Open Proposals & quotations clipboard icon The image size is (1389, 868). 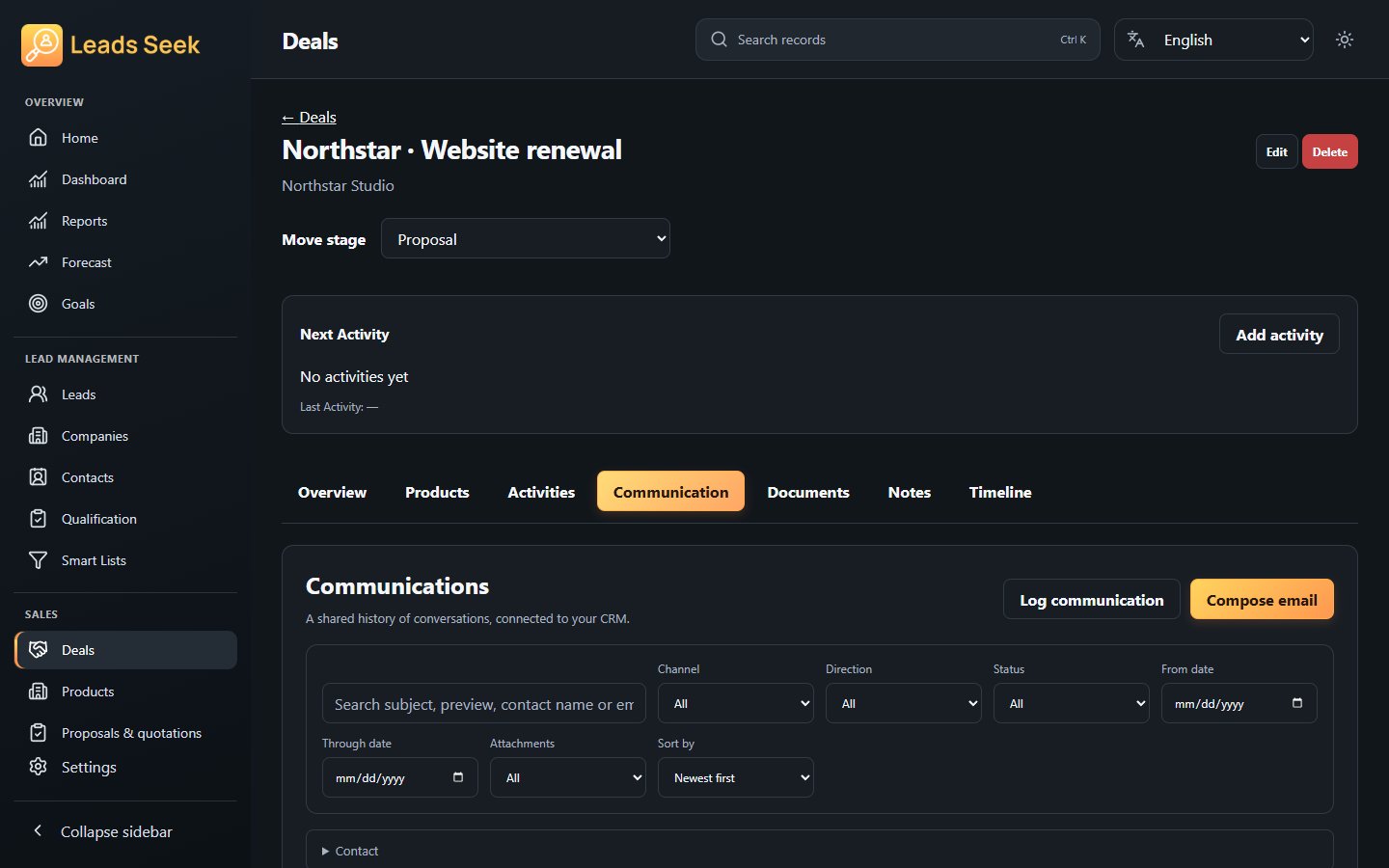[38, 733]
